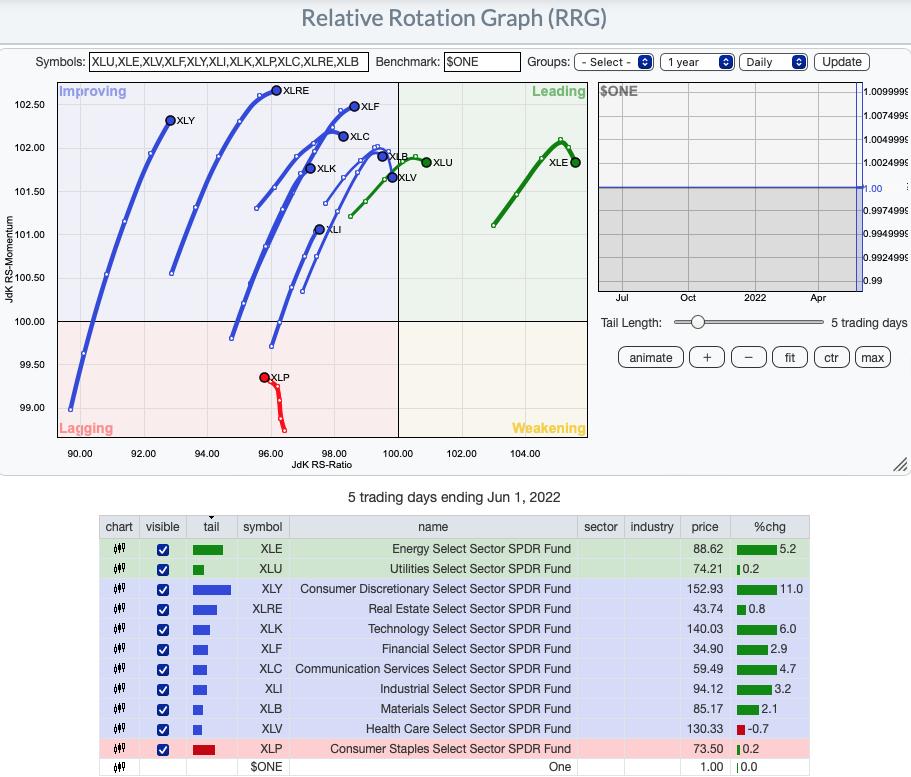Select the XLY data point on graph
The image size is (911, 777).
tap(170, 120)
